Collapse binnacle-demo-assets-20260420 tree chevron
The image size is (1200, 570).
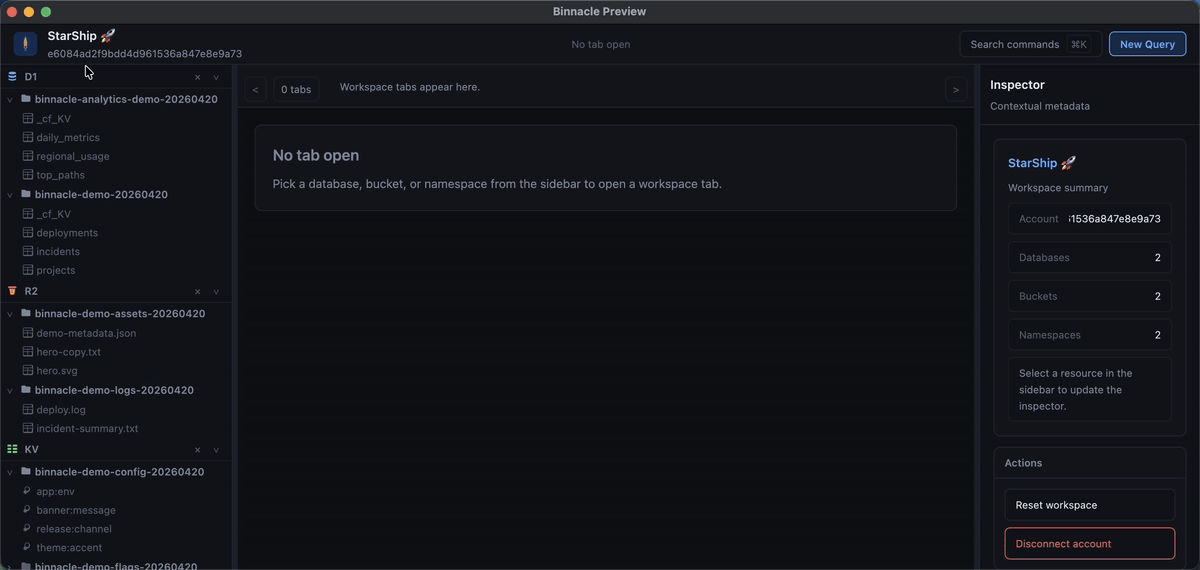pyautogui.click(x=10, y=314)
